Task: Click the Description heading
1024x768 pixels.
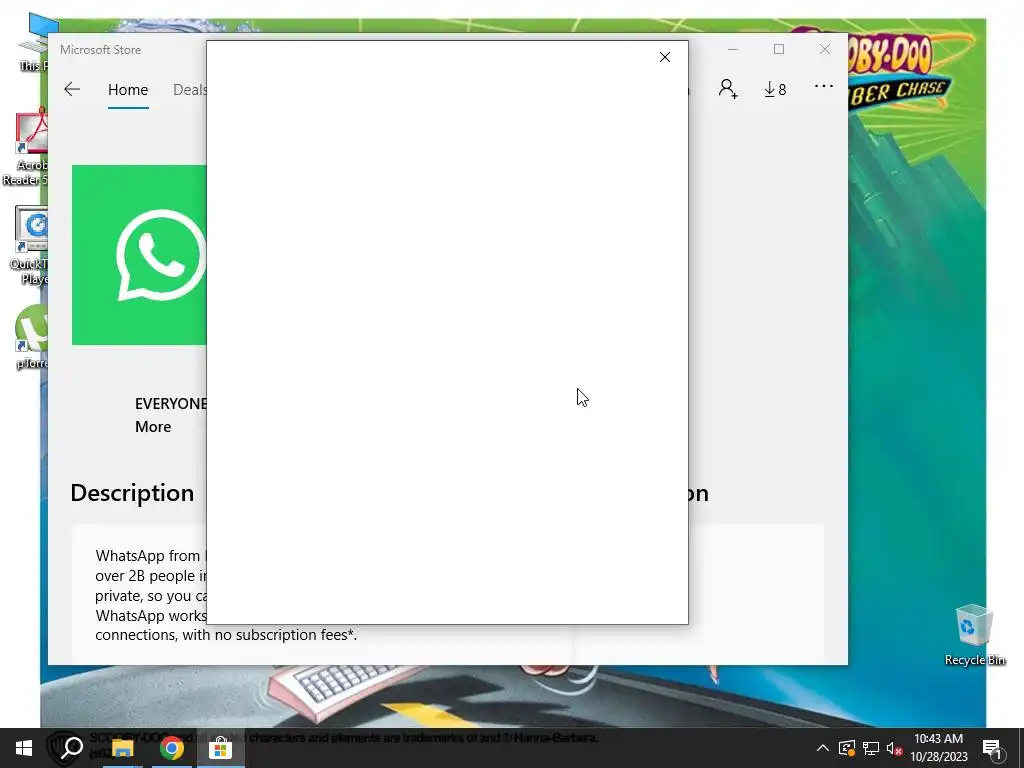Action: pyautogui.click(x=132, y=492)
